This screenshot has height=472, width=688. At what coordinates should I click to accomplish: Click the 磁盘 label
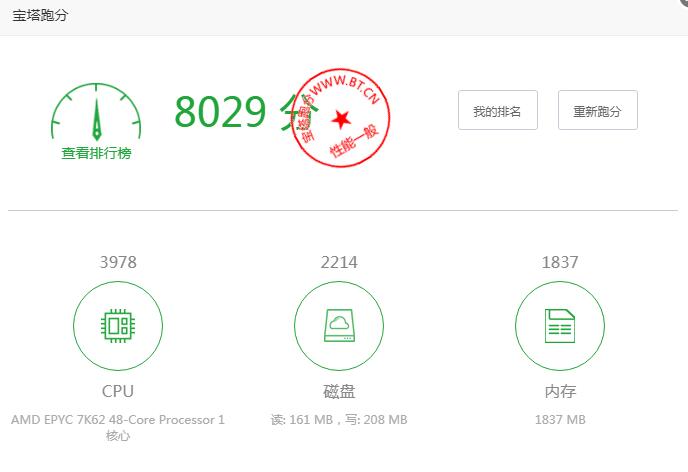339,391
